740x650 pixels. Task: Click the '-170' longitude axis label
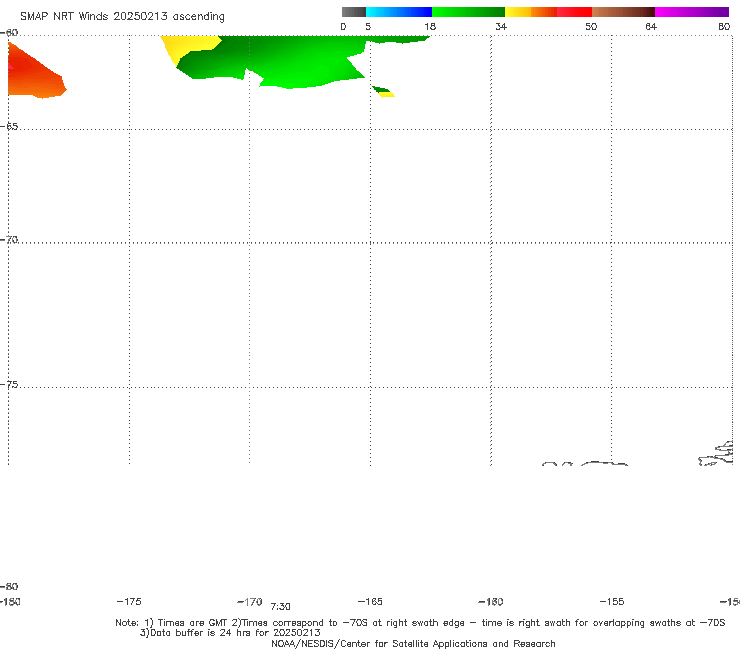coord(250,601)
